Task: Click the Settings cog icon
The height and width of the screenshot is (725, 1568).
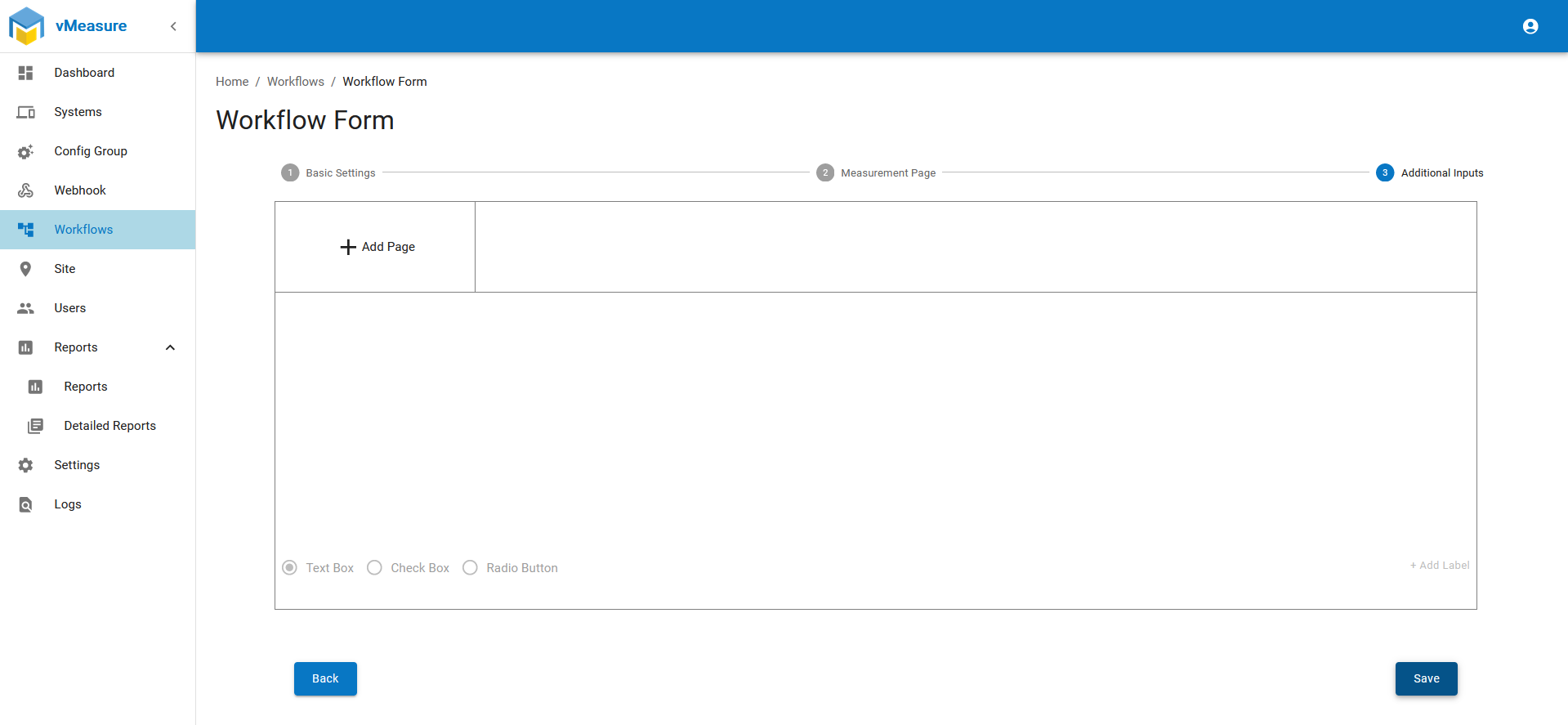Action: pyautogui.click(x=26, y=465)
